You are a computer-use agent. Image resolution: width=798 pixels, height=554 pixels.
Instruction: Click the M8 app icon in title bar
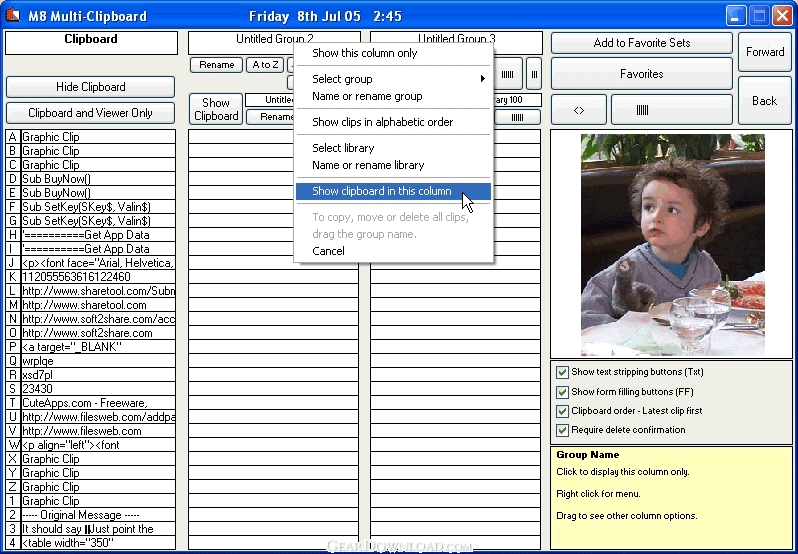coord(13,16)
